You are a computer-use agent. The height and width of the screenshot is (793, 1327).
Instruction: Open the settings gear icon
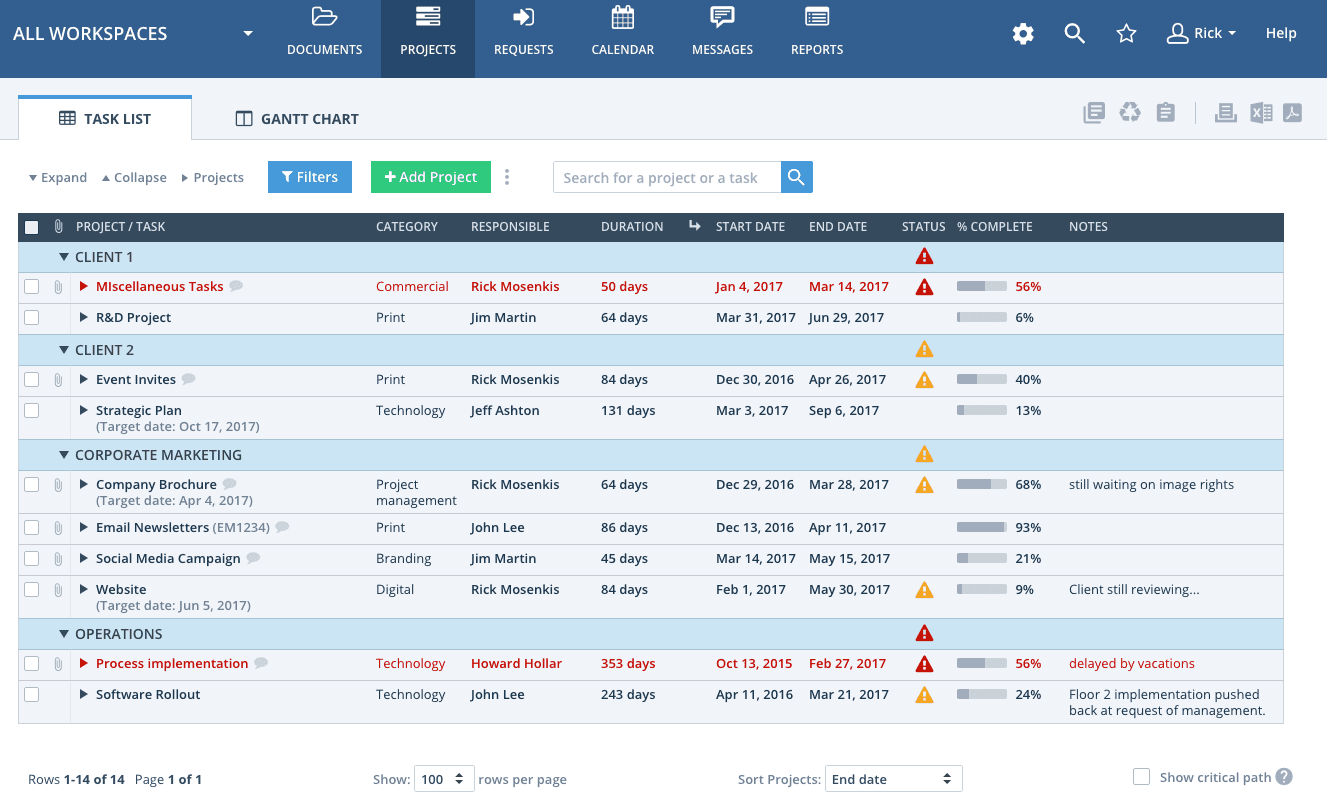coord(1022,34)
